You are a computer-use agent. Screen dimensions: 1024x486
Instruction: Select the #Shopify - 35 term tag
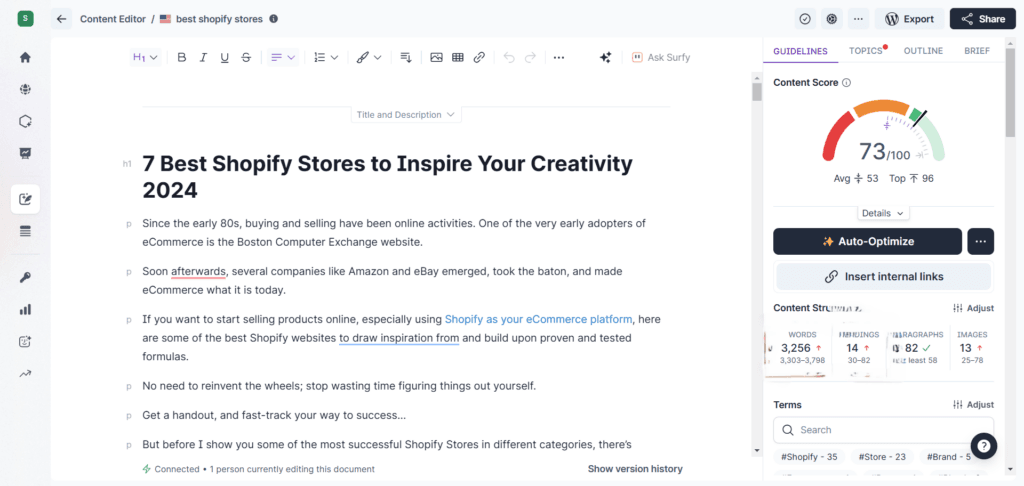point(809,457)
